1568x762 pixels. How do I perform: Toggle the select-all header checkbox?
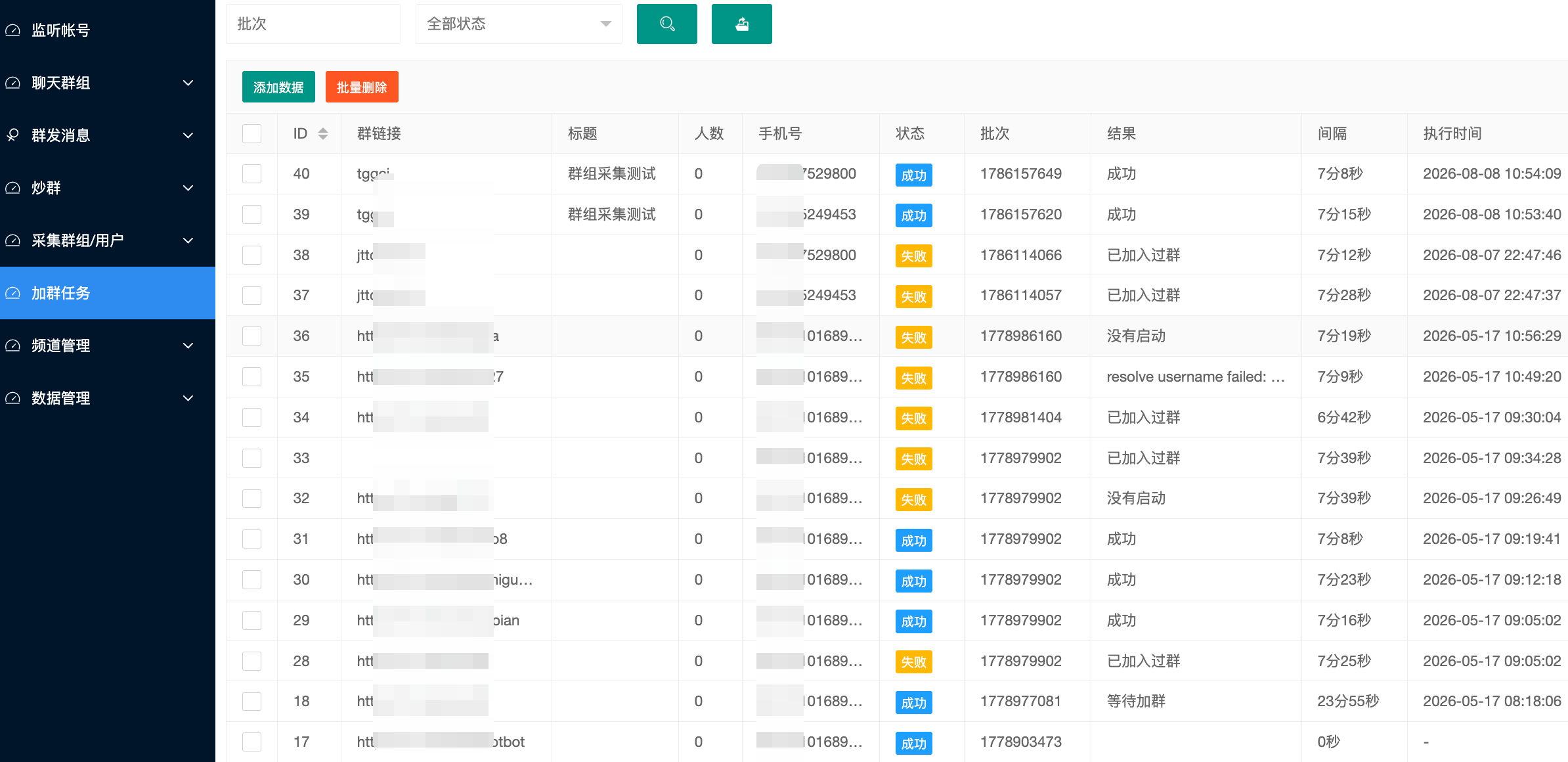(251, 134)
